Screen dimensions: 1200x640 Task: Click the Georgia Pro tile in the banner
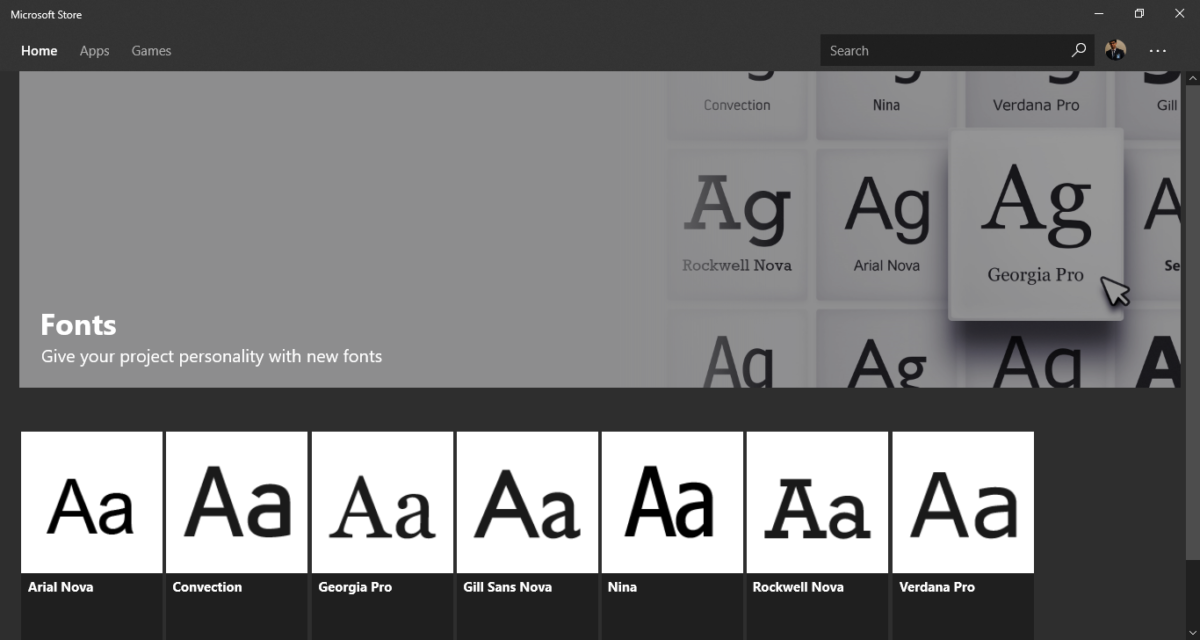click(1035, 220)
